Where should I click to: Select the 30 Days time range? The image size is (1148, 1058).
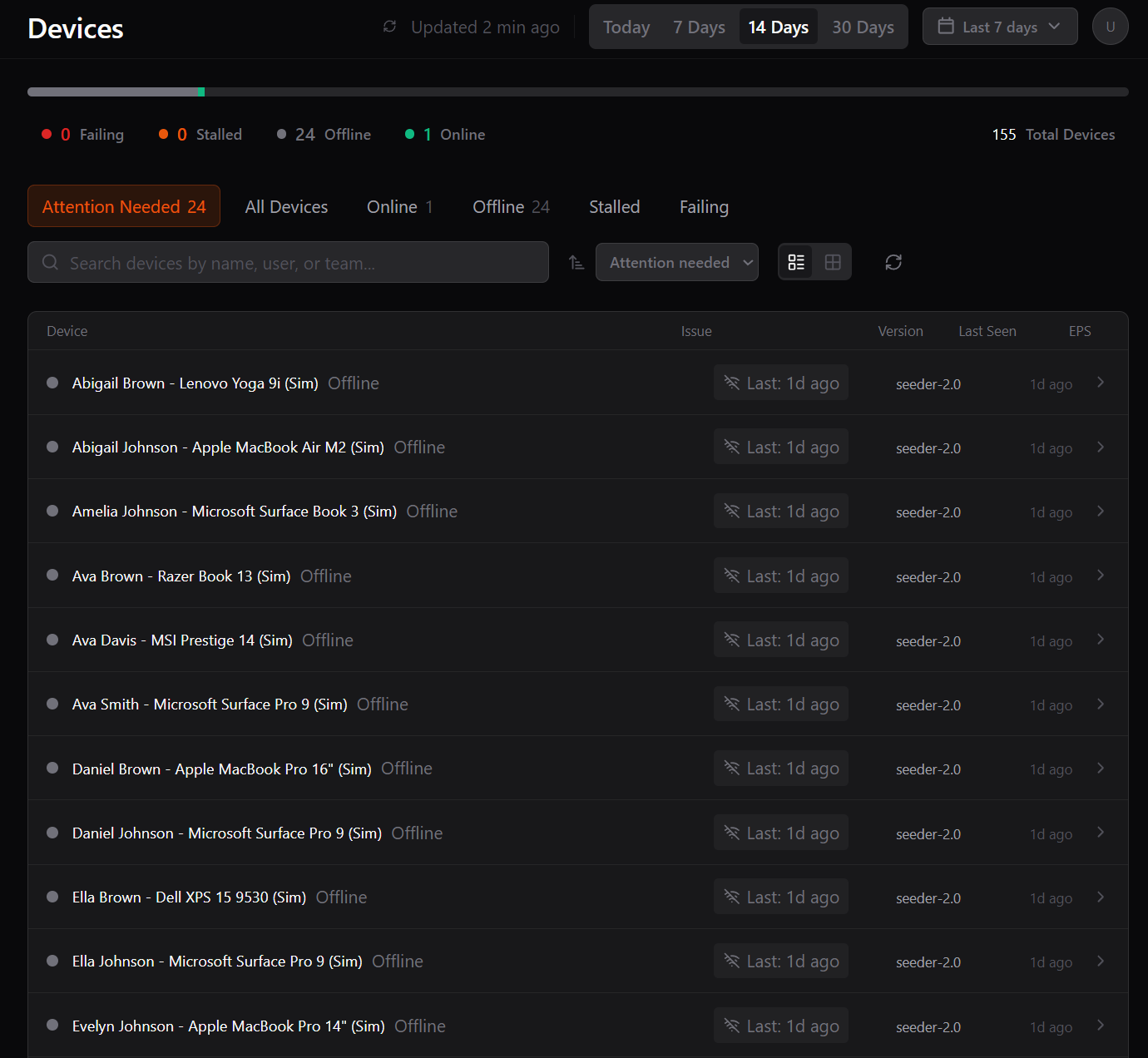coord(863,27)
